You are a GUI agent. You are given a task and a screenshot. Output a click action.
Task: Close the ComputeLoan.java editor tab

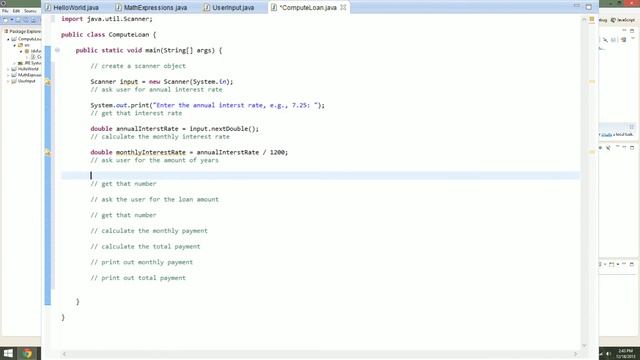(x=343, y=7)
